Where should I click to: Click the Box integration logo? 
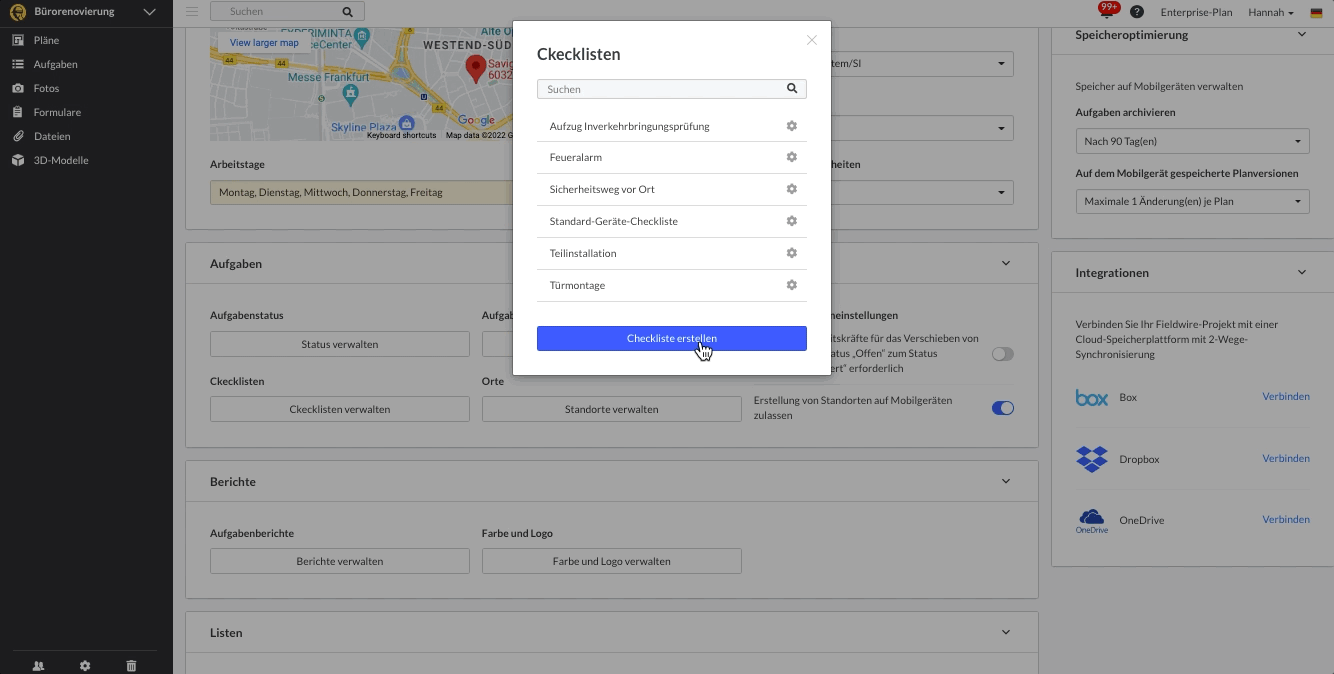coord(1092,398)
